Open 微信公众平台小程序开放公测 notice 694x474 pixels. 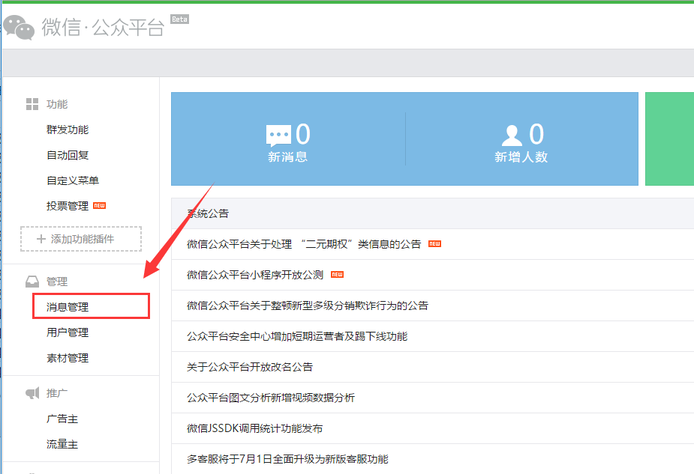click(255, 275)
